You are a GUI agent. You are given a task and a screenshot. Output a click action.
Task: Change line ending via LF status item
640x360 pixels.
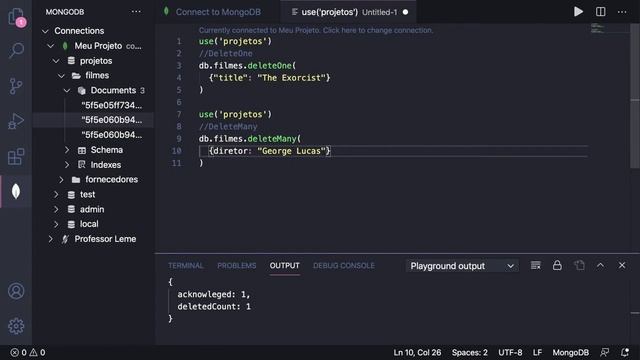point(537,352)
